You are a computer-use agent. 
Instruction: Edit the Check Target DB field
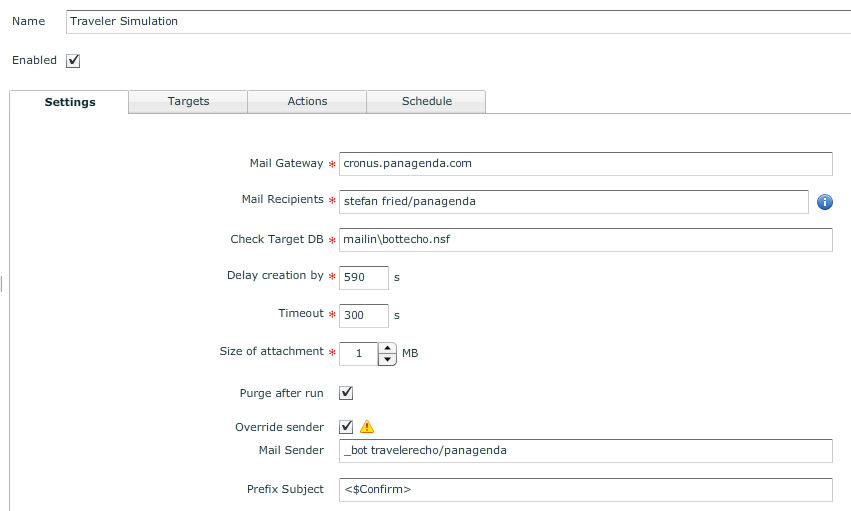click(585, 240)
